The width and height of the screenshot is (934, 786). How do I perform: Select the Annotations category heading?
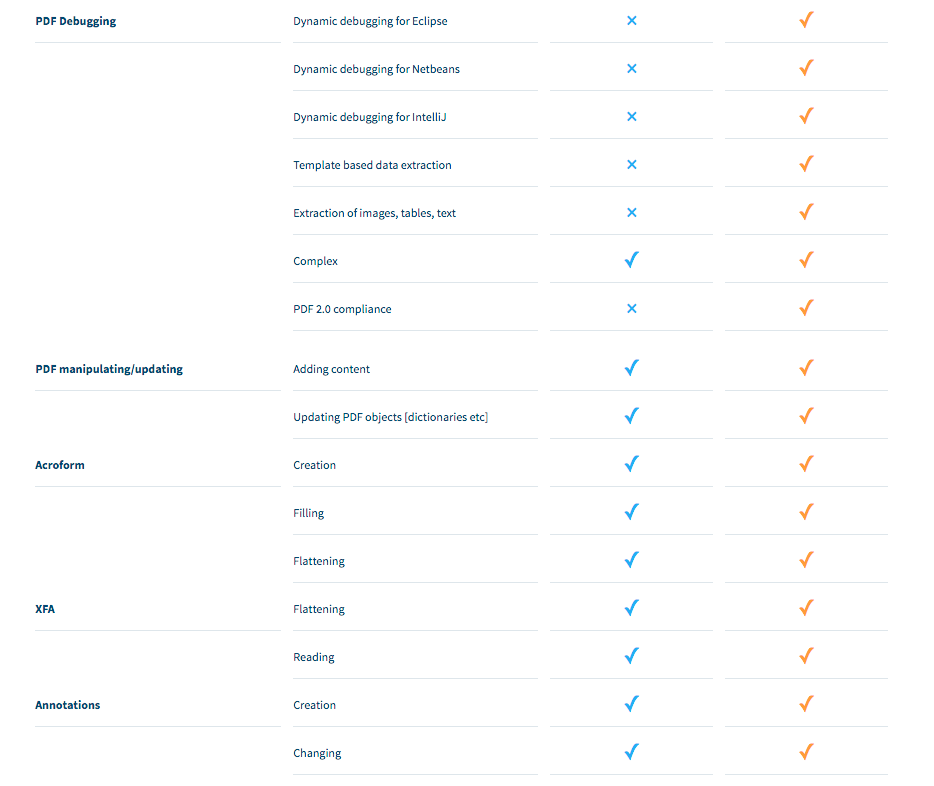coord(67,705)
